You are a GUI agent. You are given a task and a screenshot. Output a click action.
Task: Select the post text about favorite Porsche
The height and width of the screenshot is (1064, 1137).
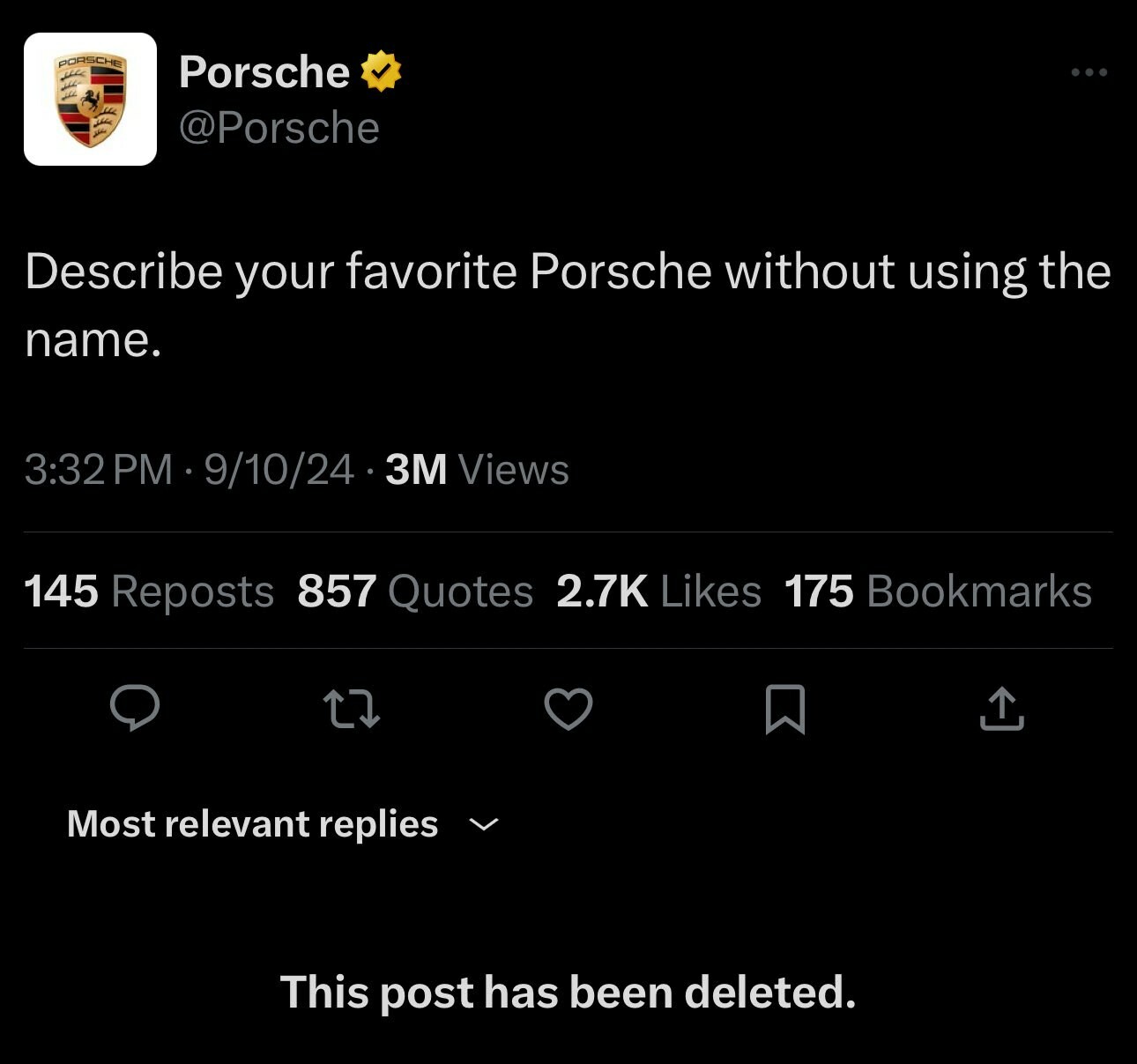coord(568,305)
